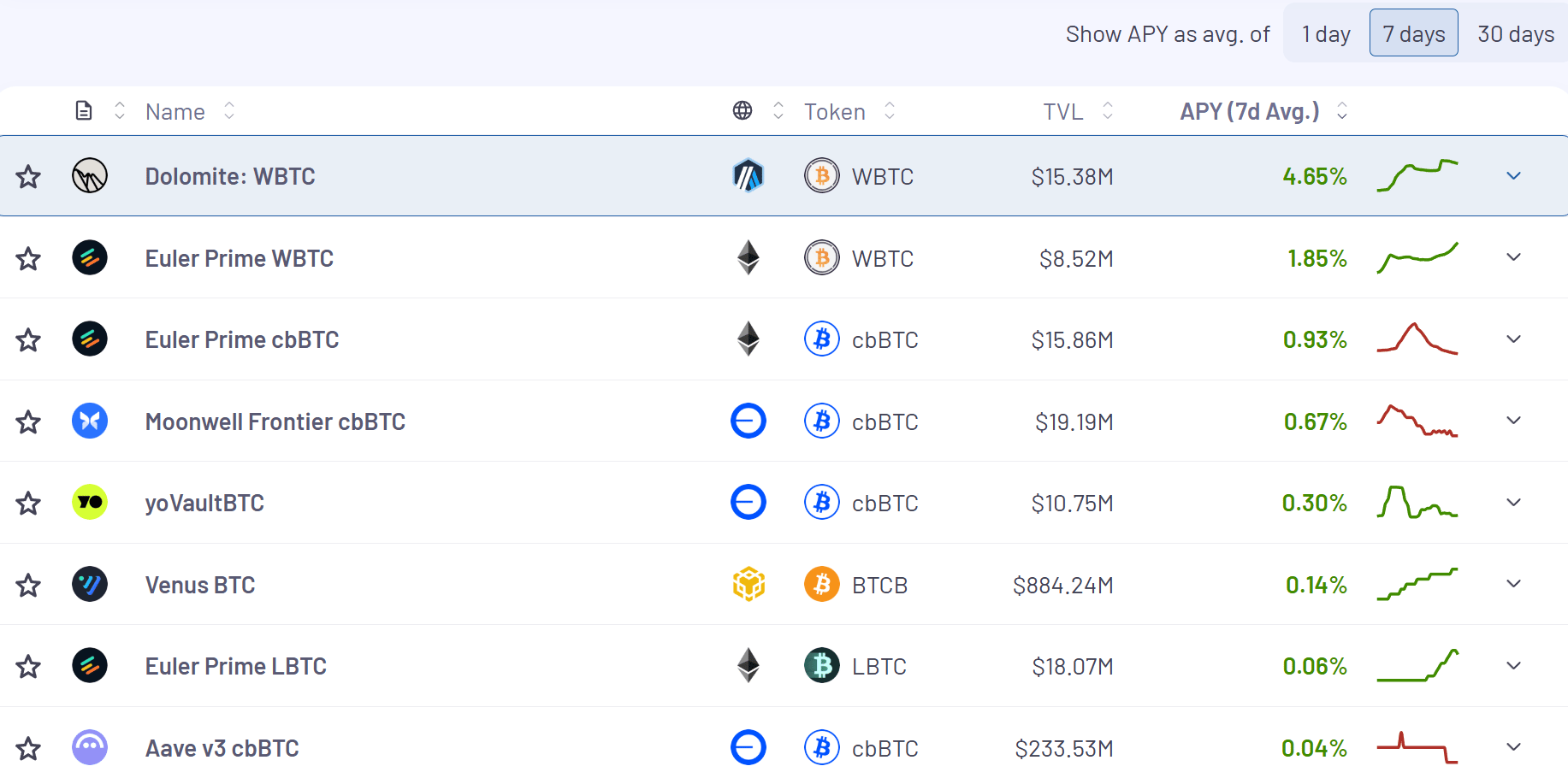Open details chevron for Euler Prime cbBTC

coord(1513,339)
